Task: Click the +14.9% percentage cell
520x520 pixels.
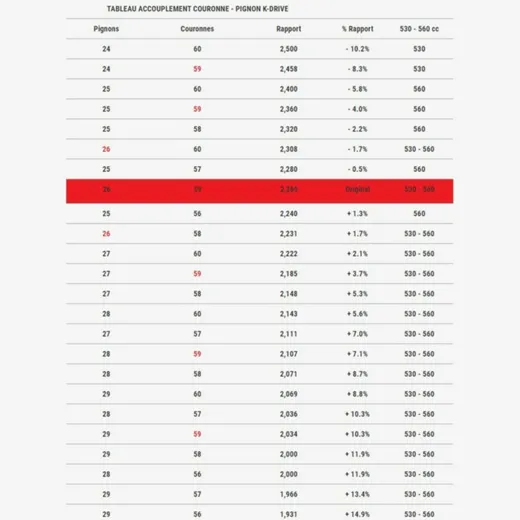Action: coord(357,514)
